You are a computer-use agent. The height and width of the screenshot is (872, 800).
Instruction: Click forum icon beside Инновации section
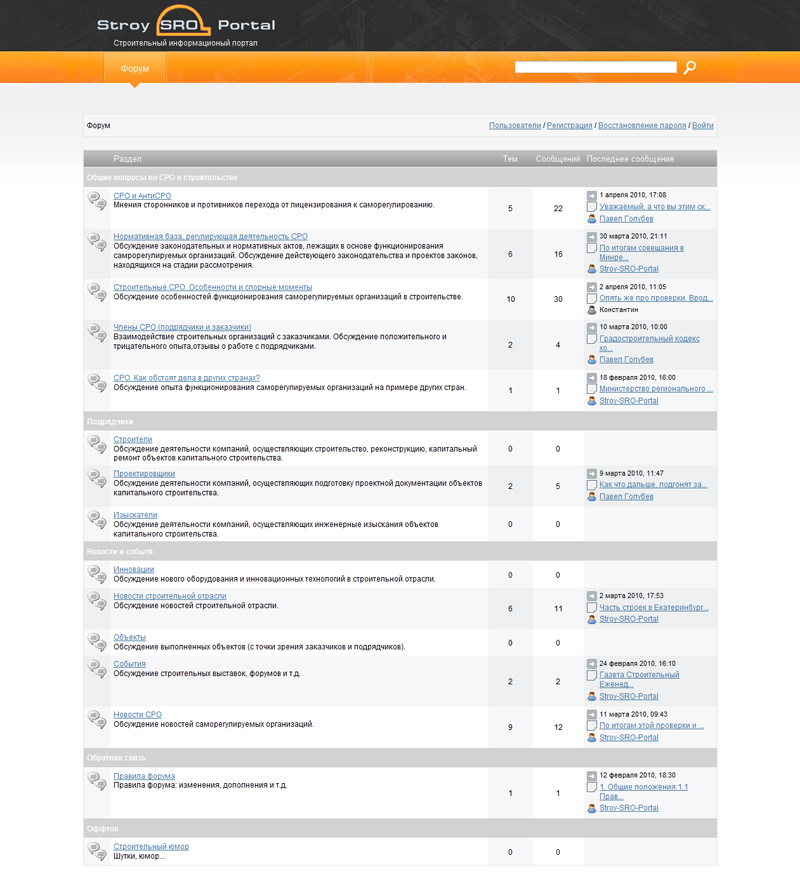(96, 574)
